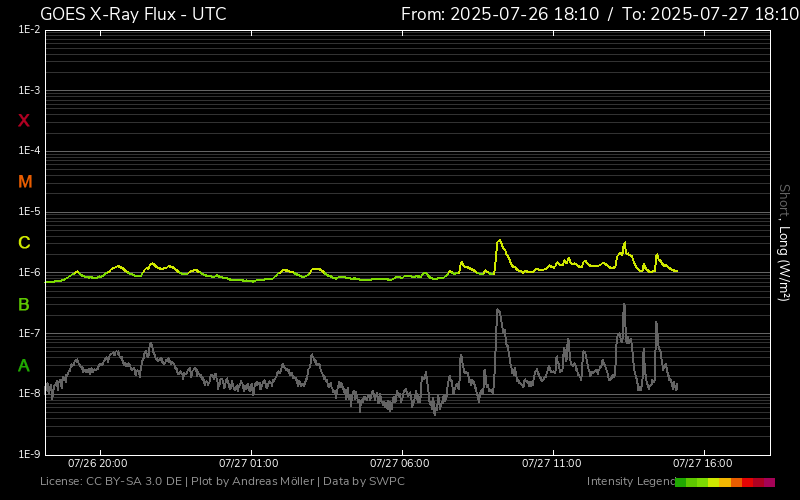The image size is (800, 500).
Task: Click the 07/26 20:00 time axis label
Action: point(97,464)
